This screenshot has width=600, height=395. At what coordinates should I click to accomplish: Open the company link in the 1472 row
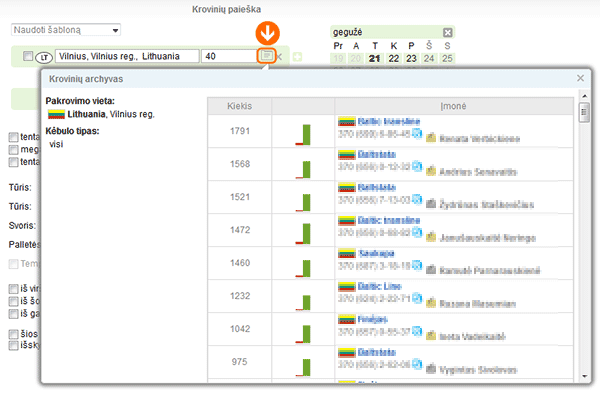click(x=389, y=220)
